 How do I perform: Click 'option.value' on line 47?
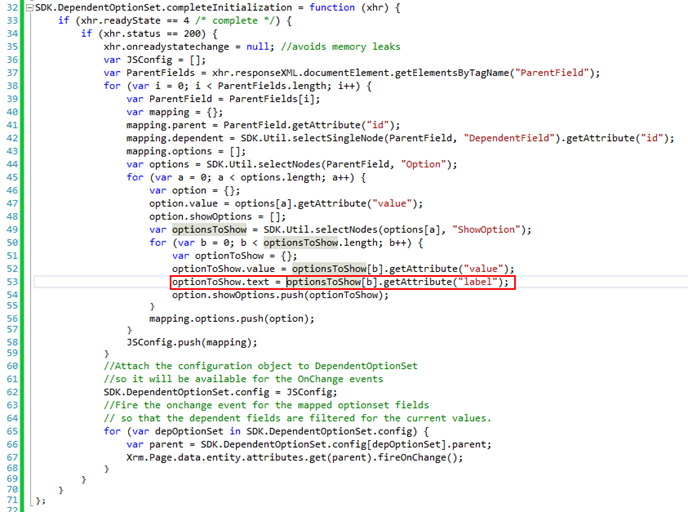183,204
